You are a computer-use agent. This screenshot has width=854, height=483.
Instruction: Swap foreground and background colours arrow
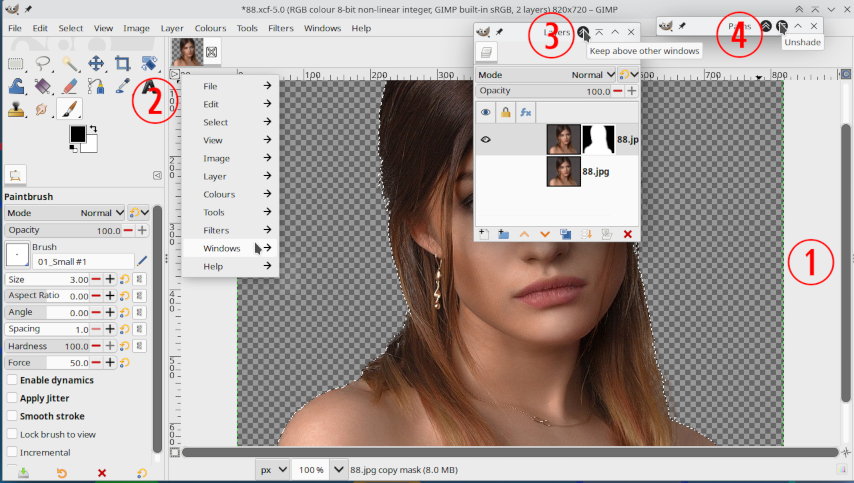(x=93, y=129)
